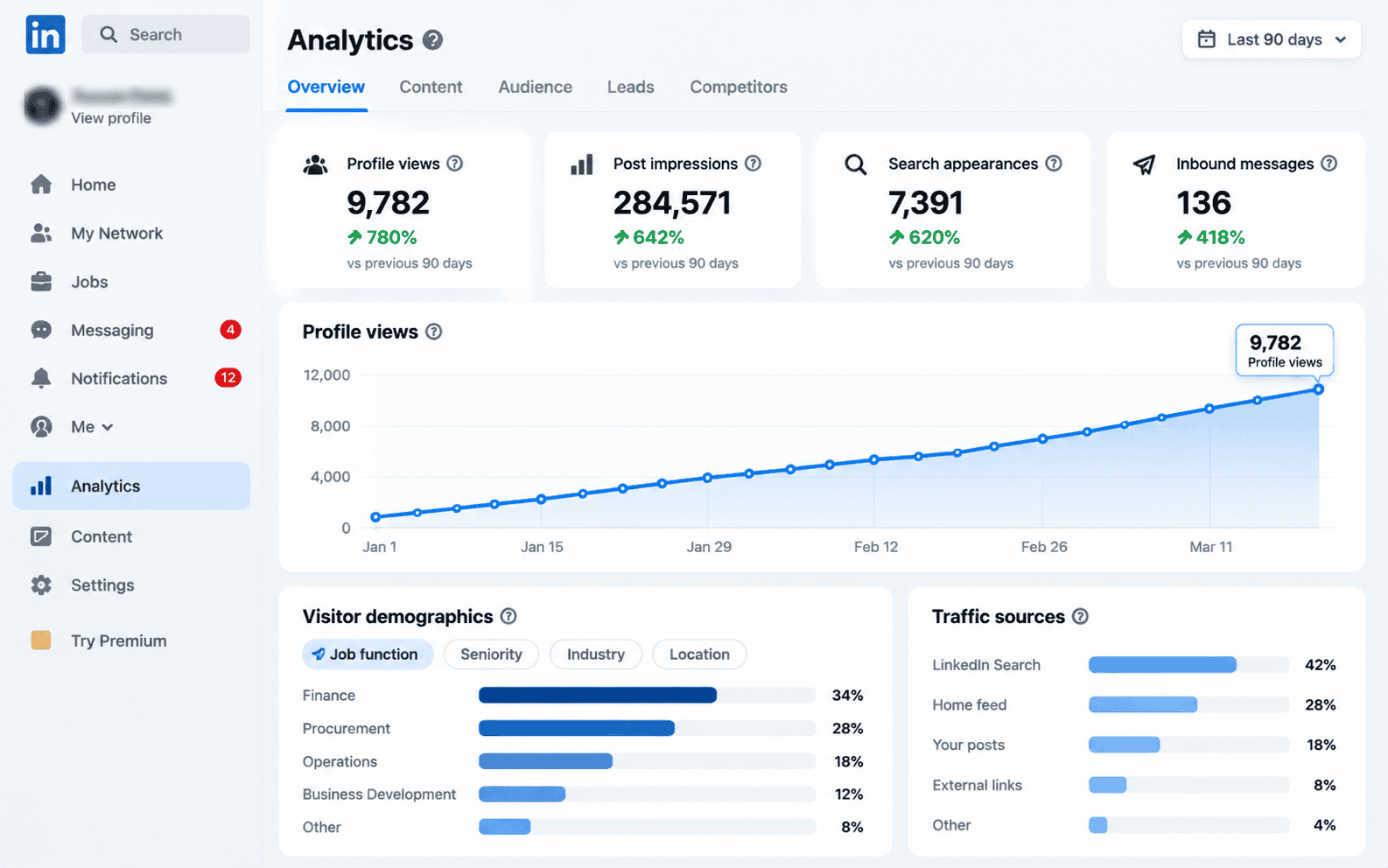This screenshot has width=1388, height=868.
Task: Click the help icon next to Profile views card
Action: (x=454, y=164)
